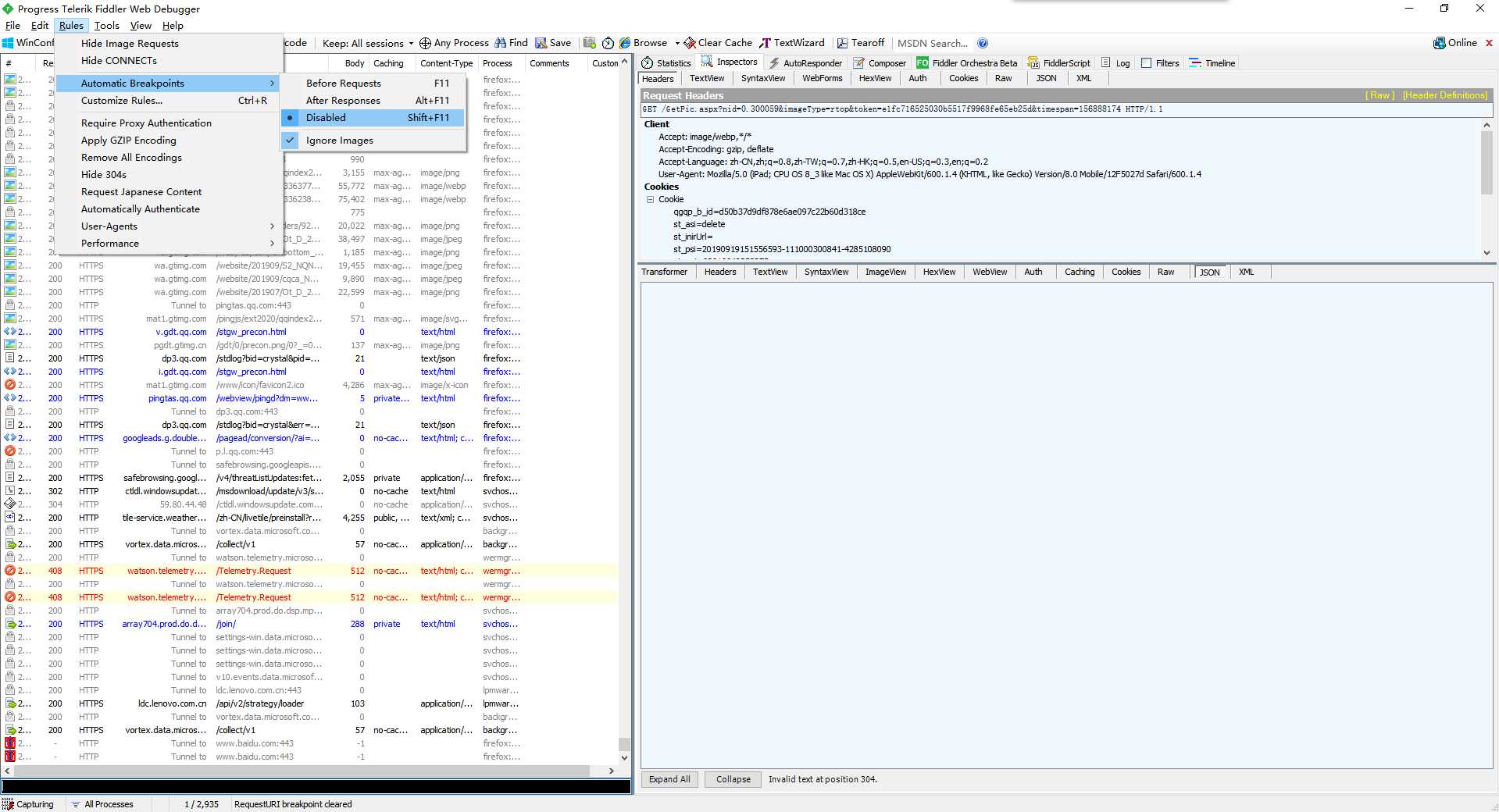Click the Any Process target icon

pyautogui.click(x=425, y=43)
